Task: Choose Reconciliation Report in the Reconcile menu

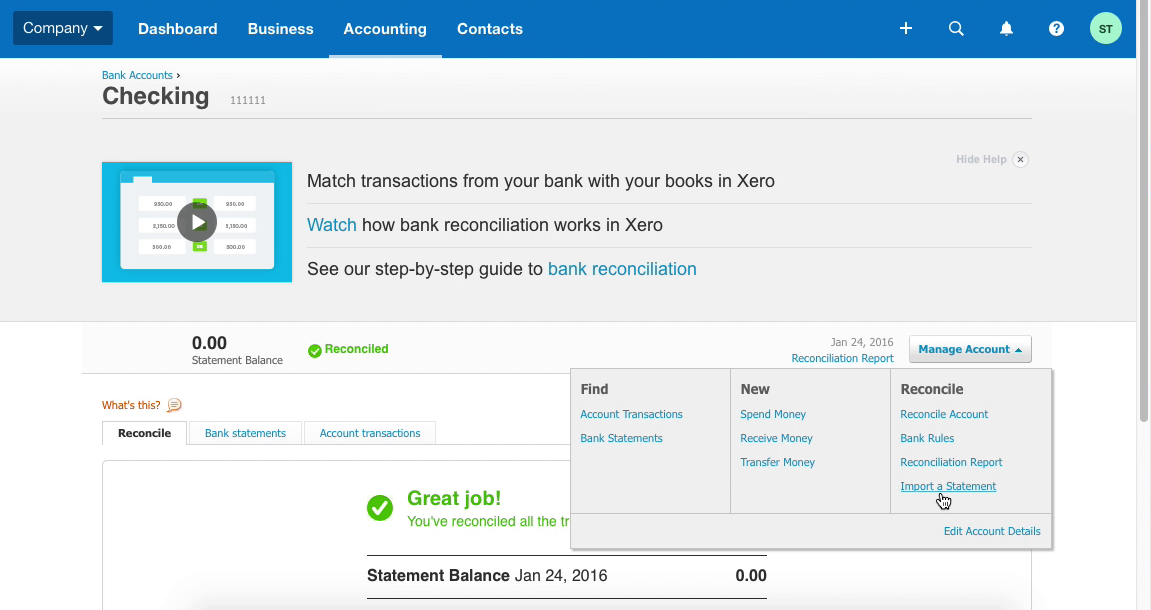Action: (x=951, y=462)
